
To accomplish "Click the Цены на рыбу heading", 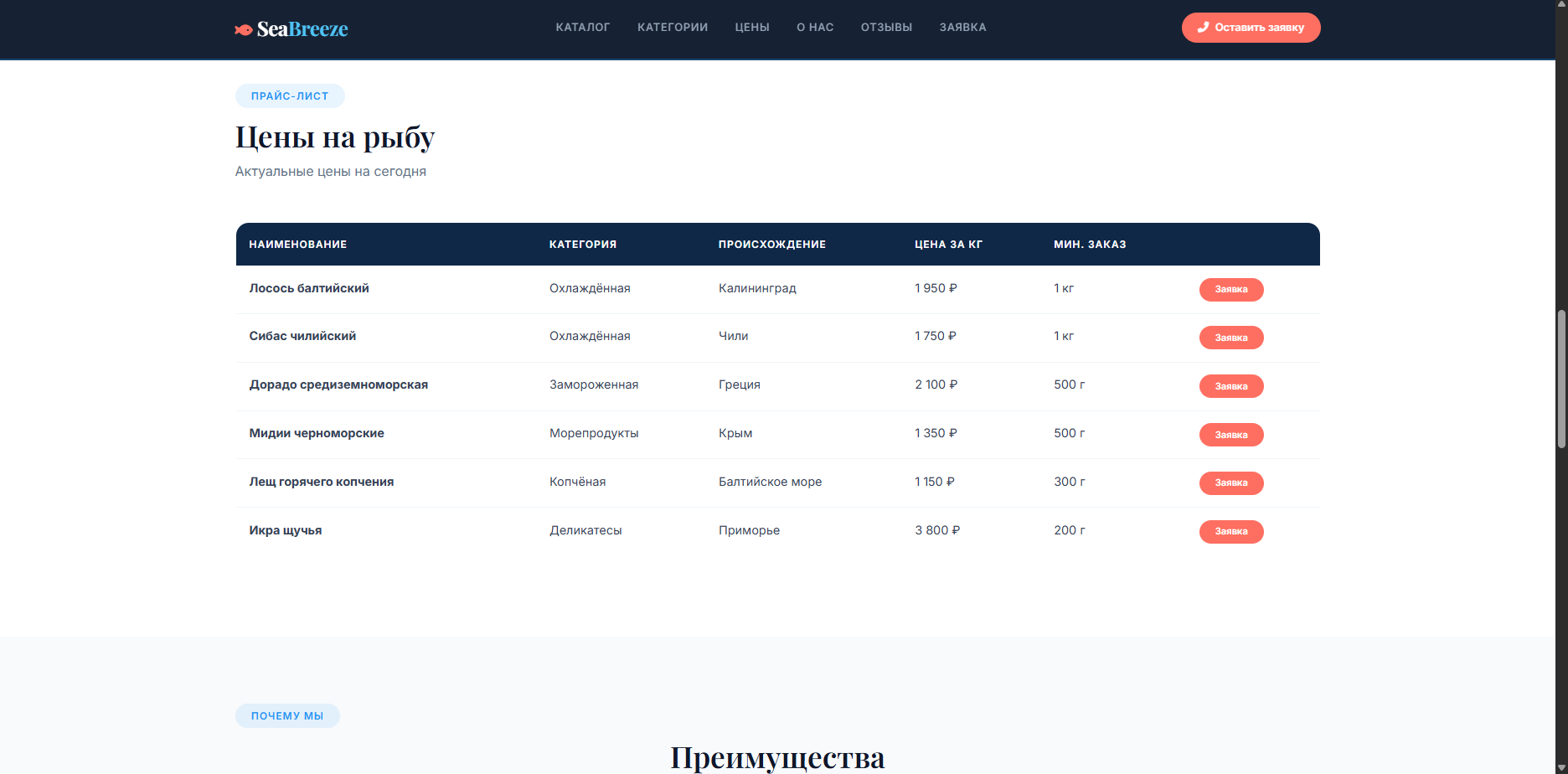I will (x=335, y=137).
